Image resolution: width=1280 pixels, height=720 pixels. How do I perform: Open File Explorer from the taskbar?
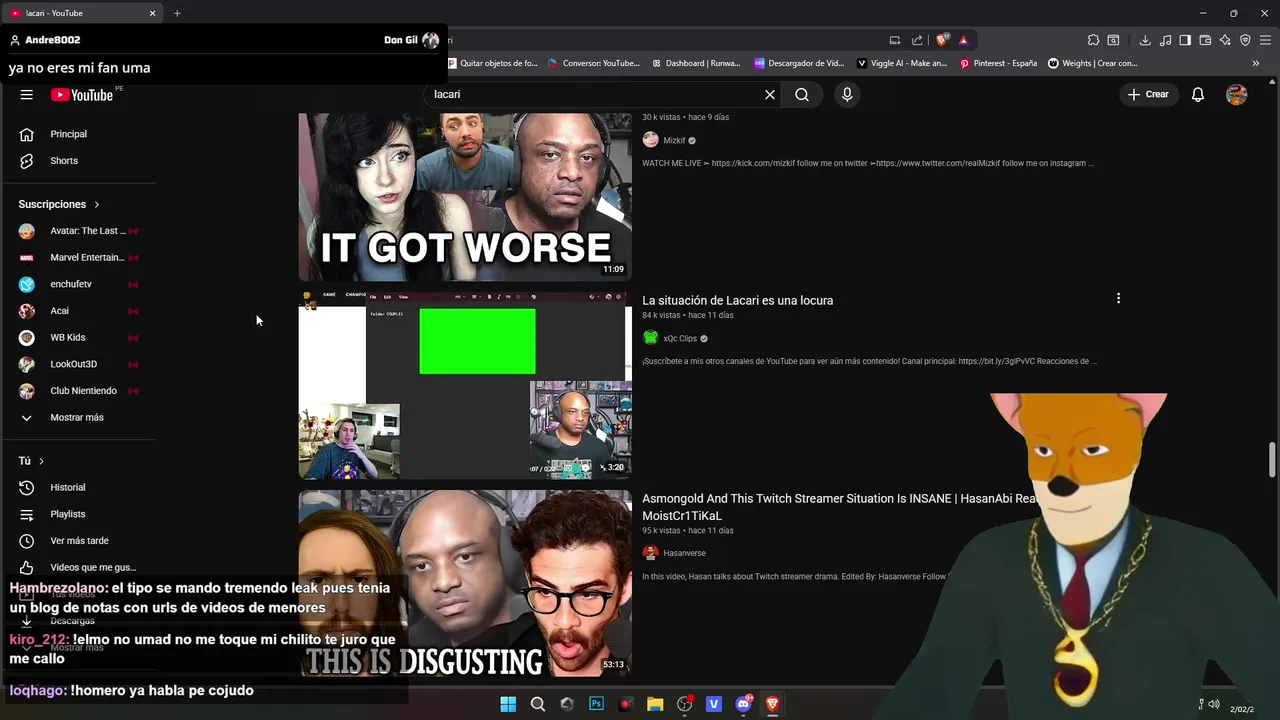pos(655,704)
